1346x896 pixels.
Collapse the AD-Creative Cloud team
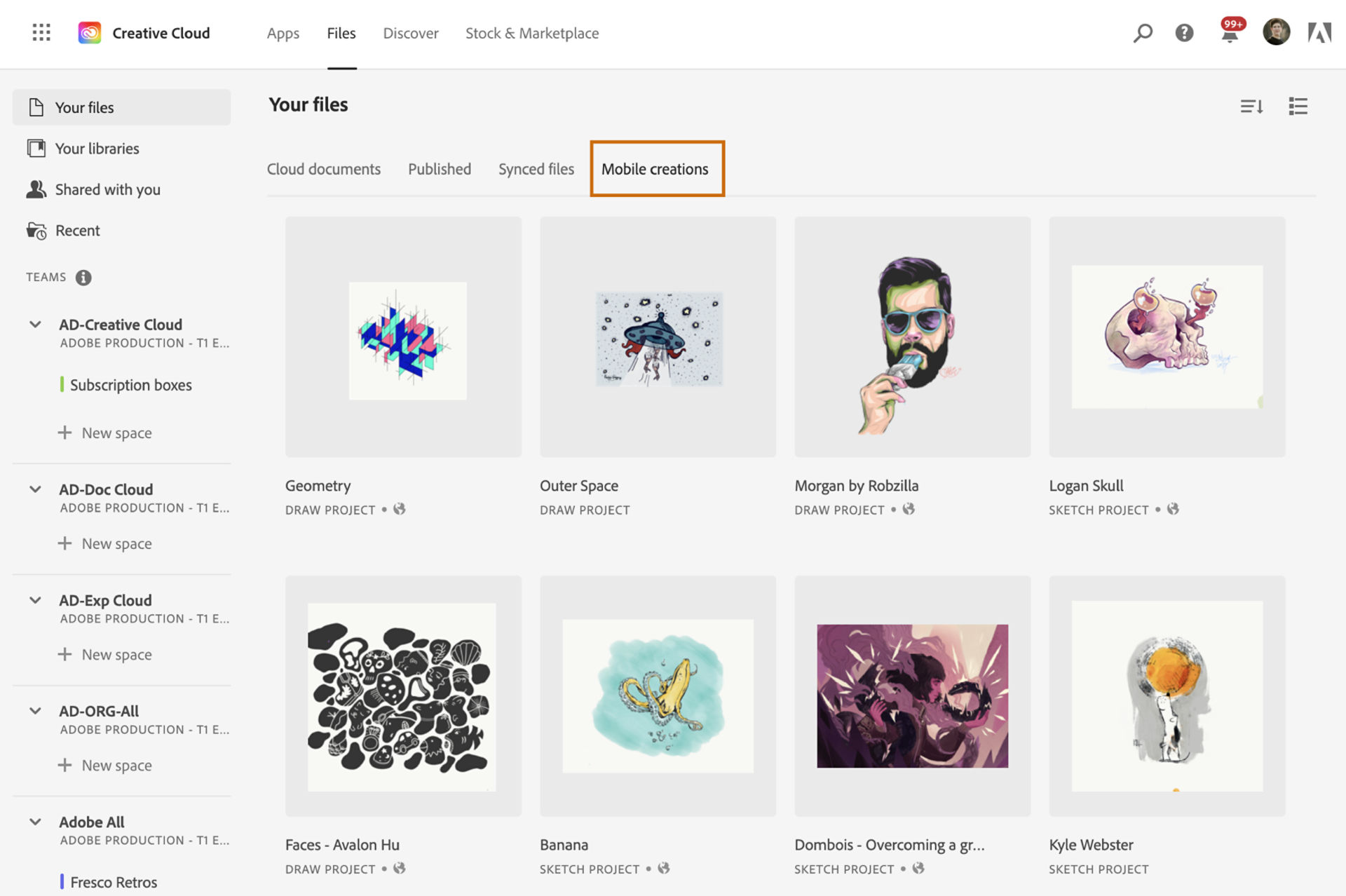point(34,324)
